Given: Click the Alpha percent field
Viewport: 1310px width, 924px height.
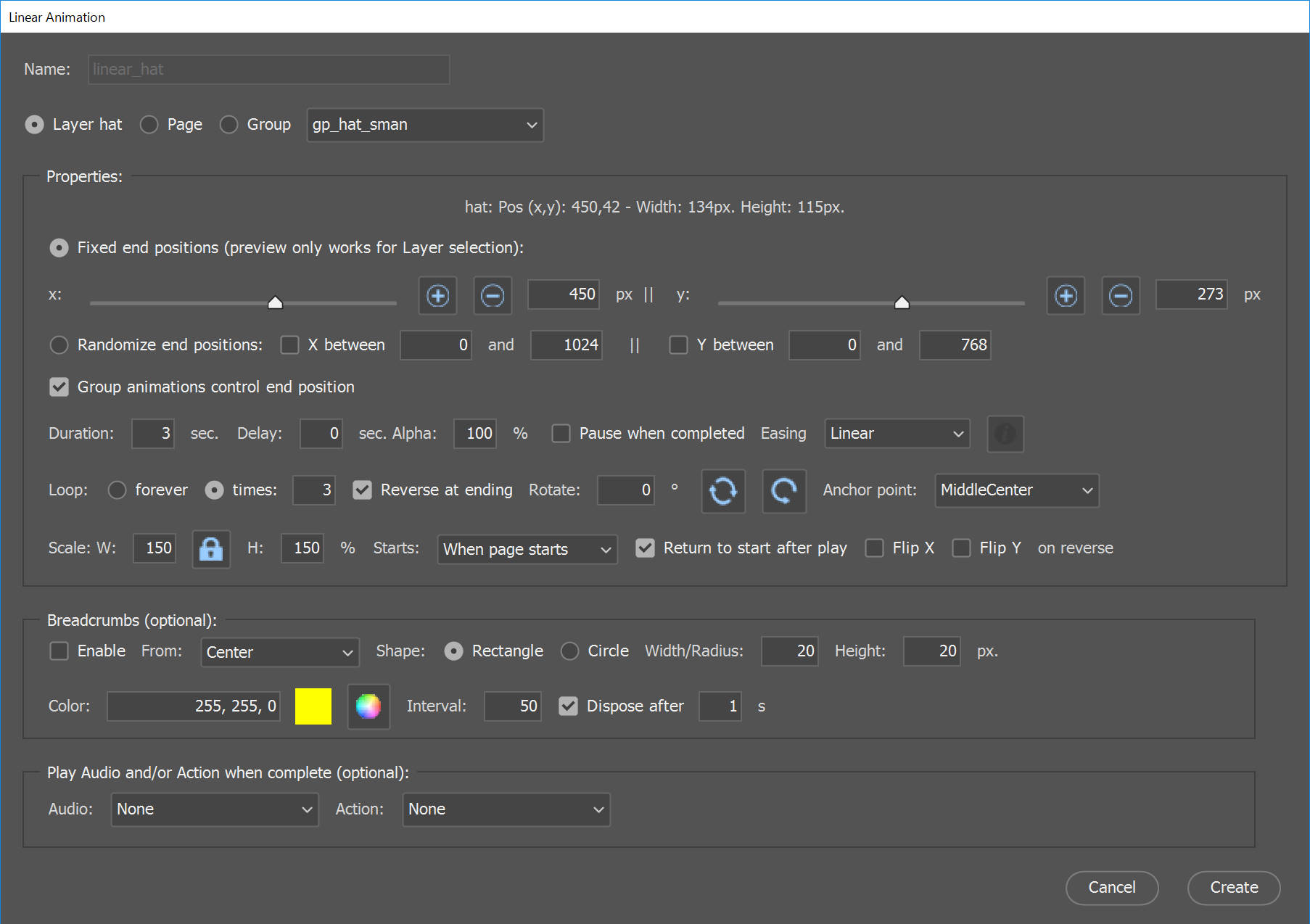Looking at the screenshot, I should 475,434.
